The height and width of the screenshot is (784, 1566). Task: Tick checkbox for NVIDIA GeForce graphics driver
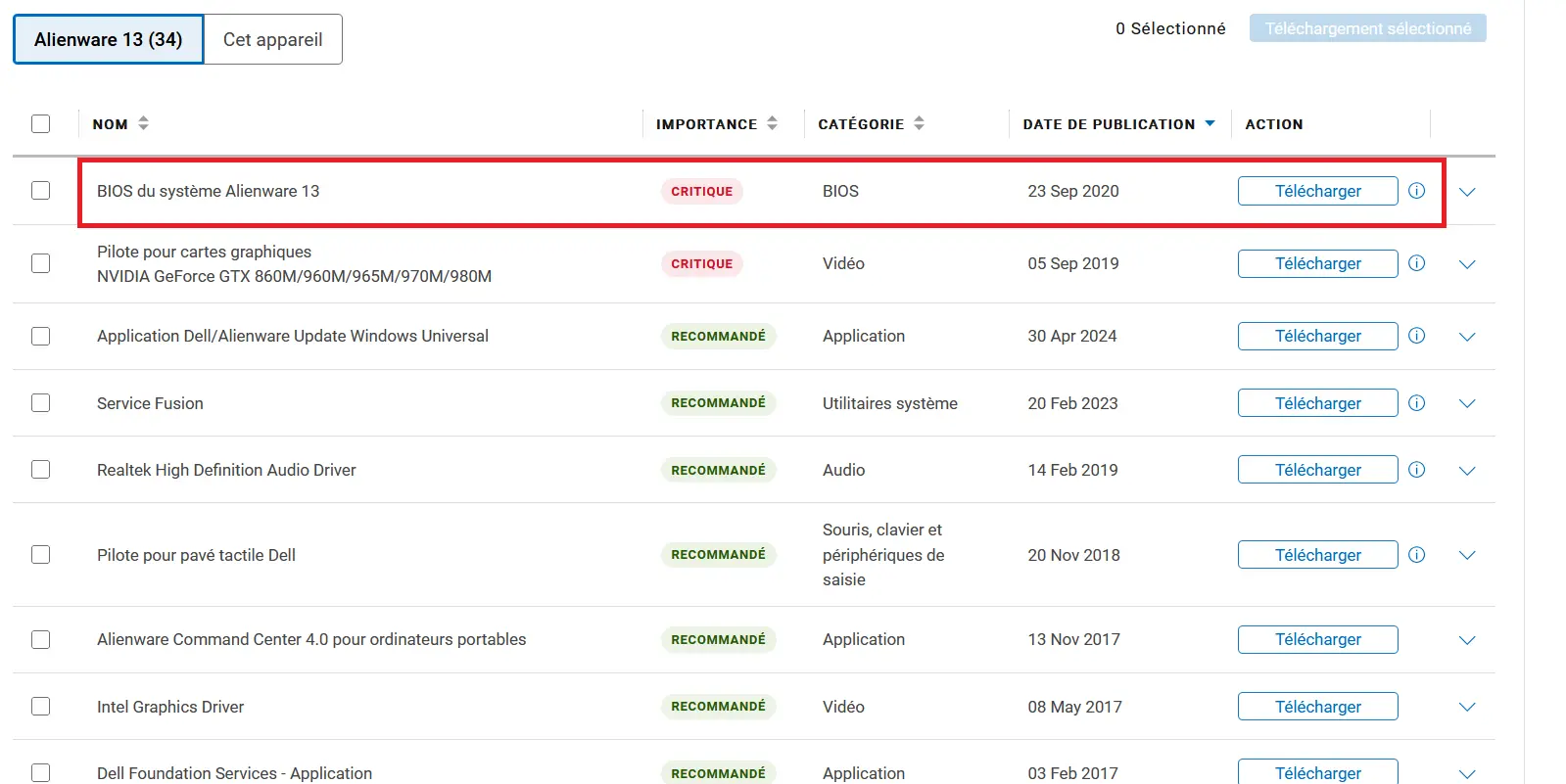pos(40,263)
